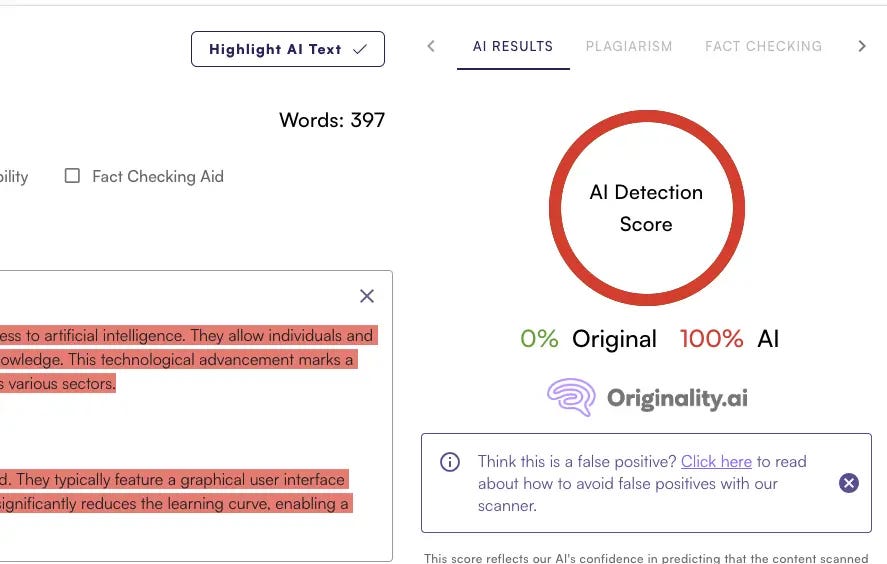Click the 'Words: 397' count text

[x=332, y=120]
